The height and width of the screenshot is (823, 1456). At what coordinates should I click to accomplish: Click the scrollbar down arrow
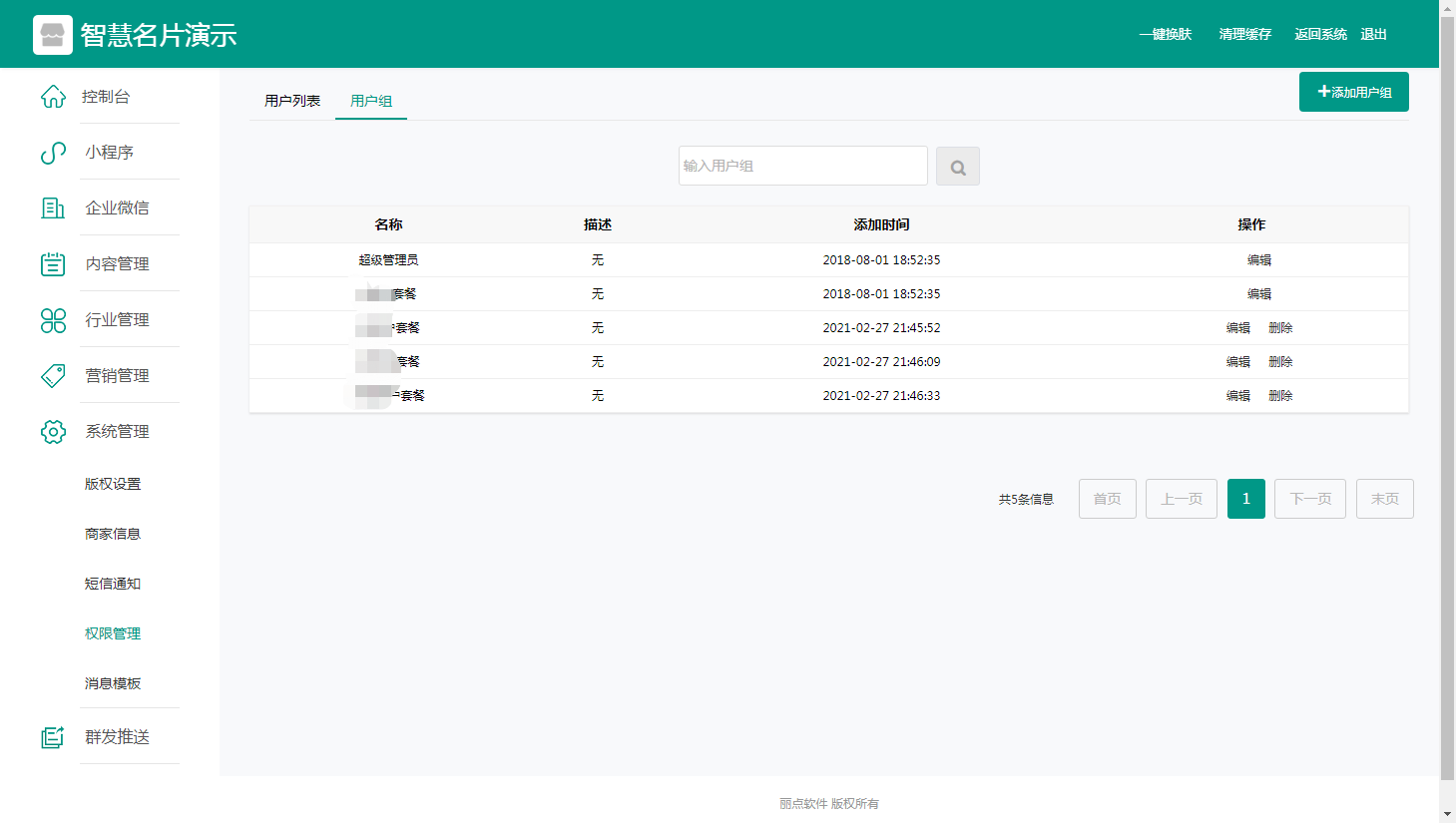(x=1448, y=815)
